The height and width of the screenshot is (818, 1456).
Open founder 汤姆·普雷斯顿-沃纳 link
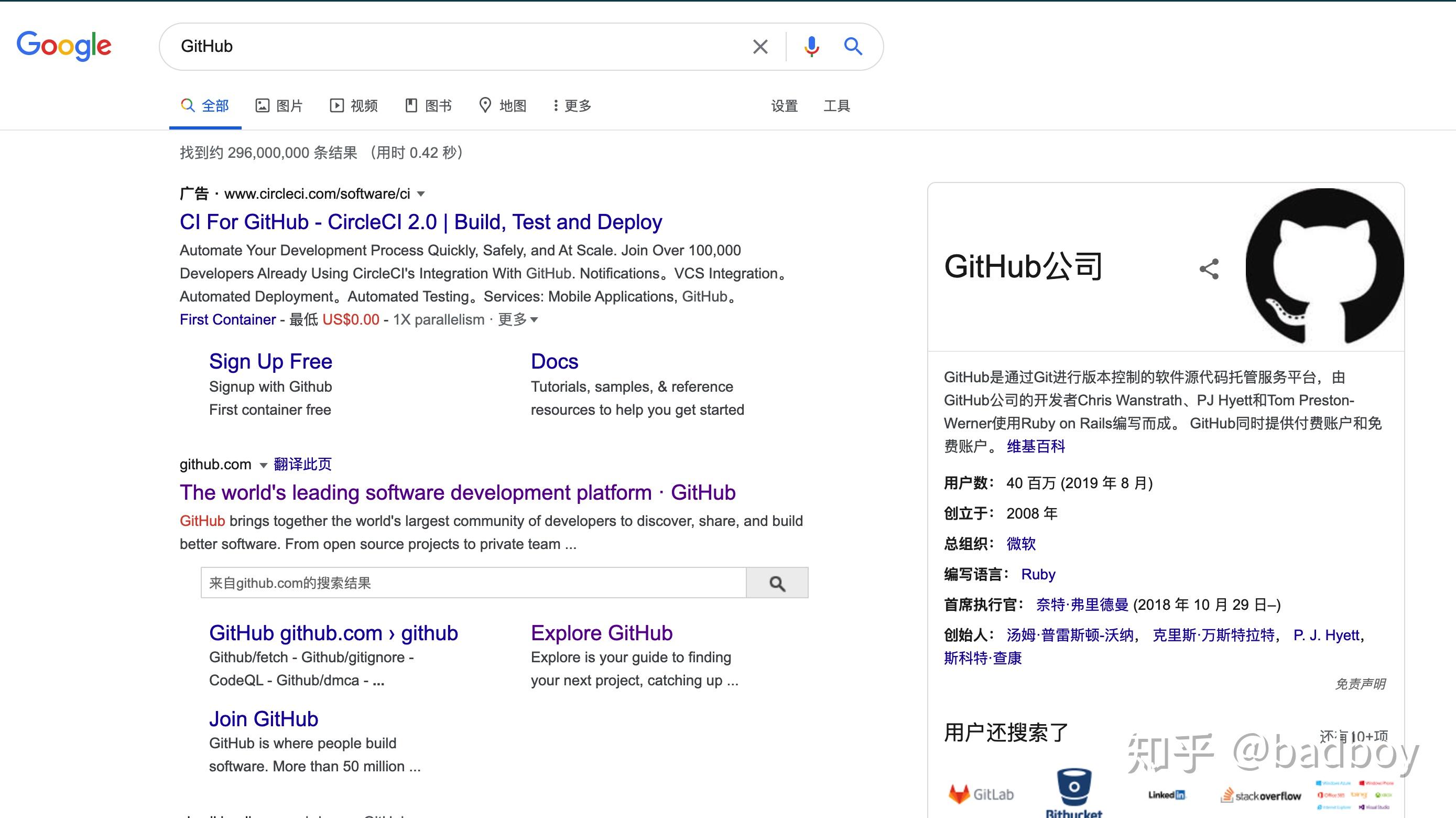coord(1070,636)
